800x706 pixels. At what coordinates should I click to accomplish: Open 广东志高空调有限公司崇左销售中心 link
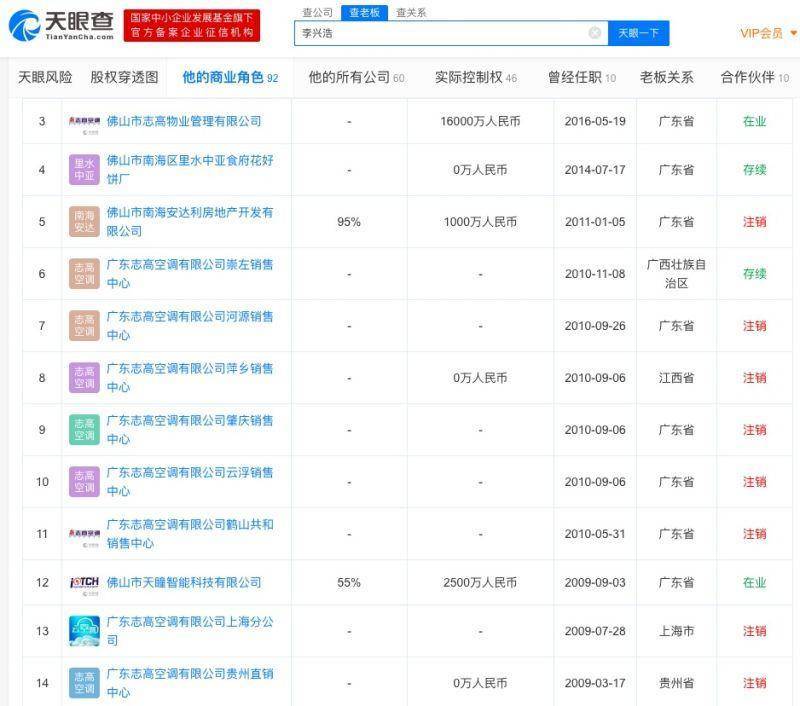[190, 273]
